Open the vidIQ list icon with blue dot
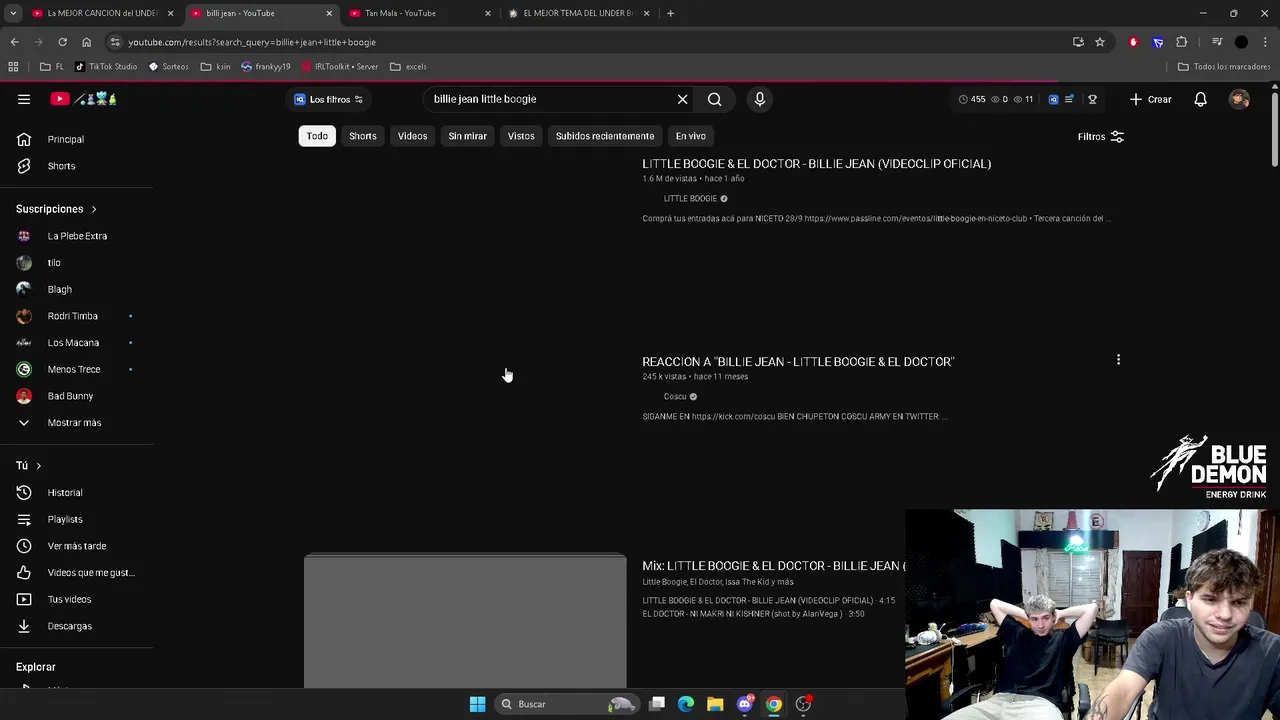 pyautogui.click(x=1069, y=99)
